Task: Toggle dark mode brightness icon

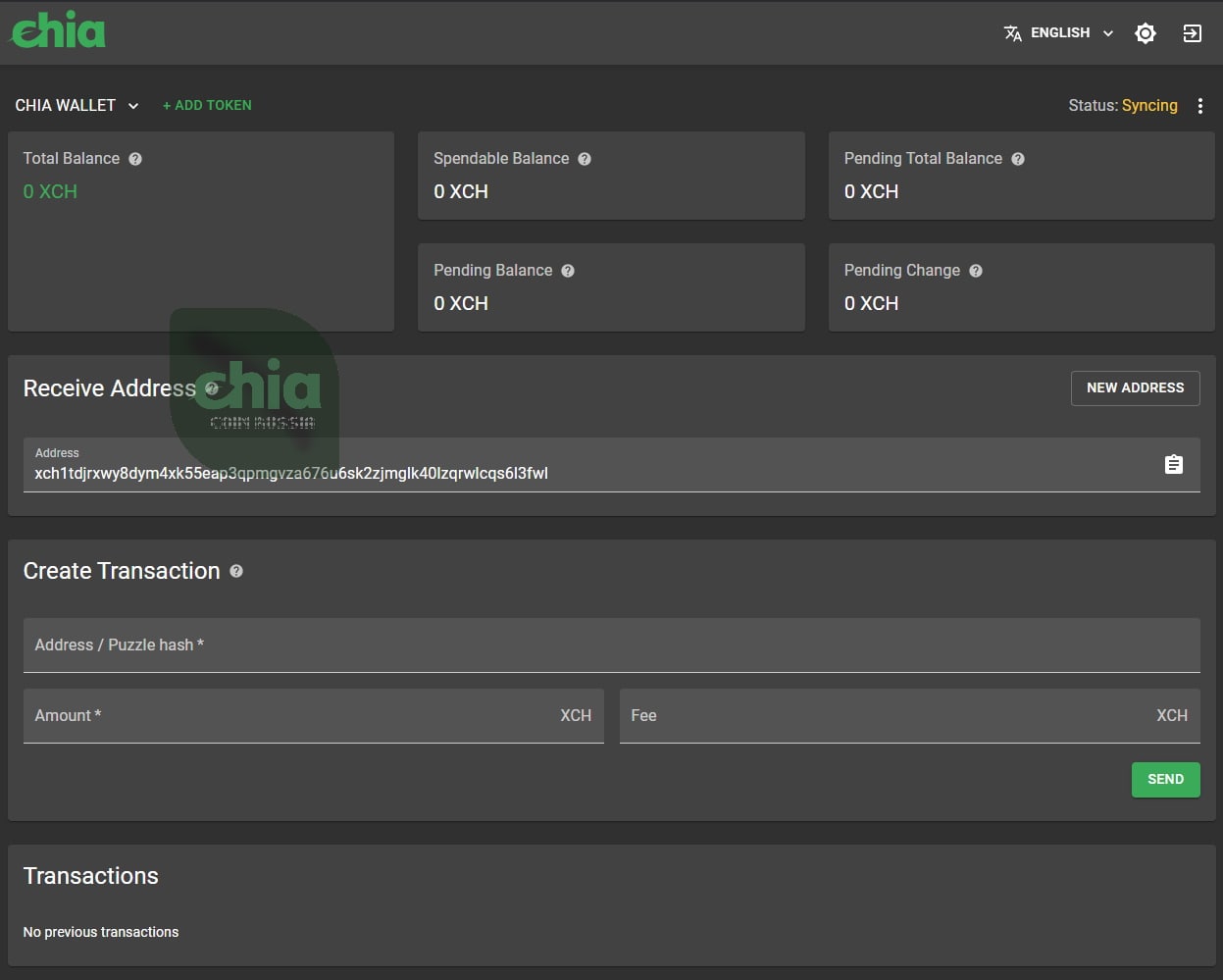Action: pos(1146,33)
